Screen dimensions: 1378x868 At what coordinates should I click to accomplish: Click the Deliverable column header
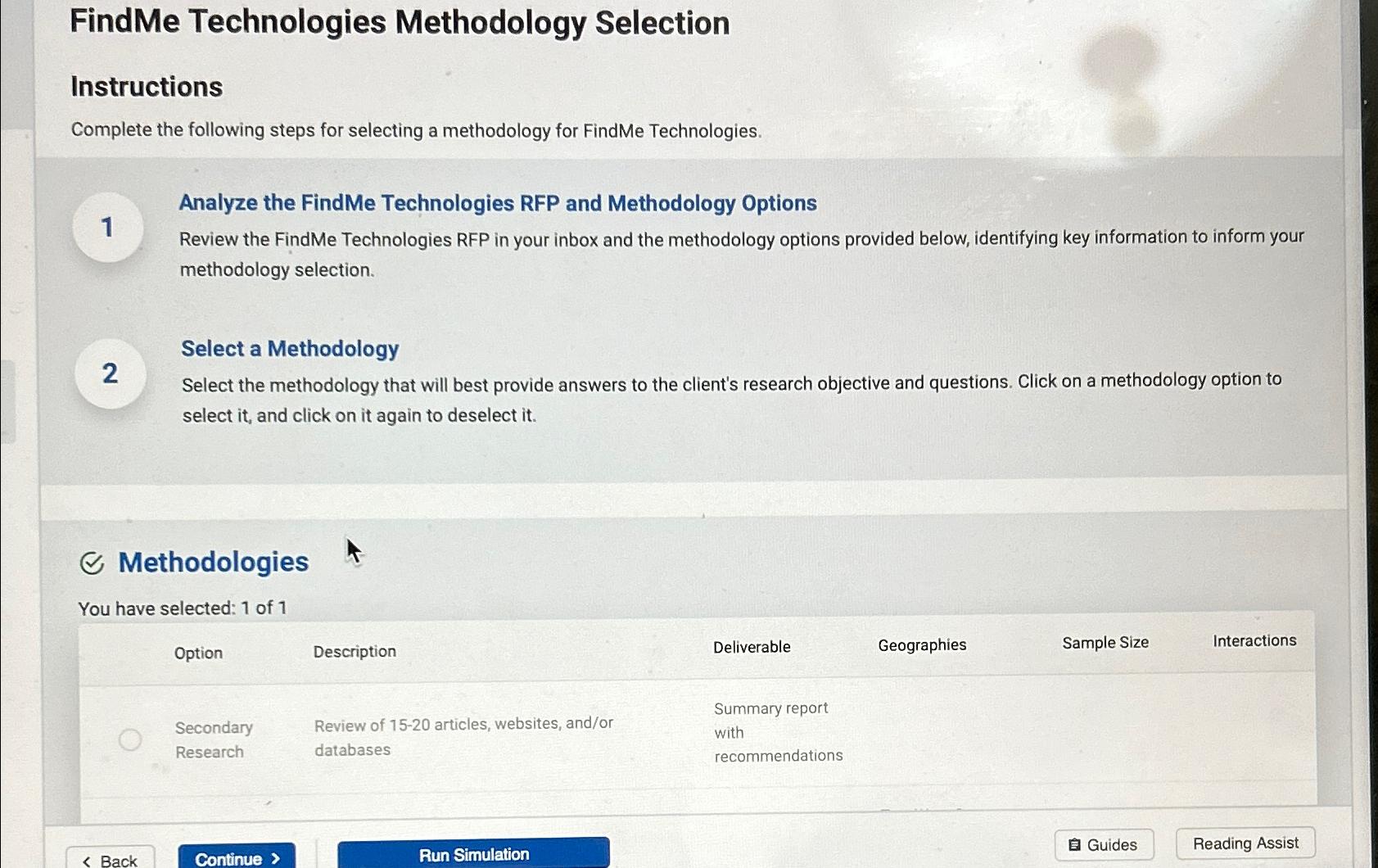click(750, 646)
